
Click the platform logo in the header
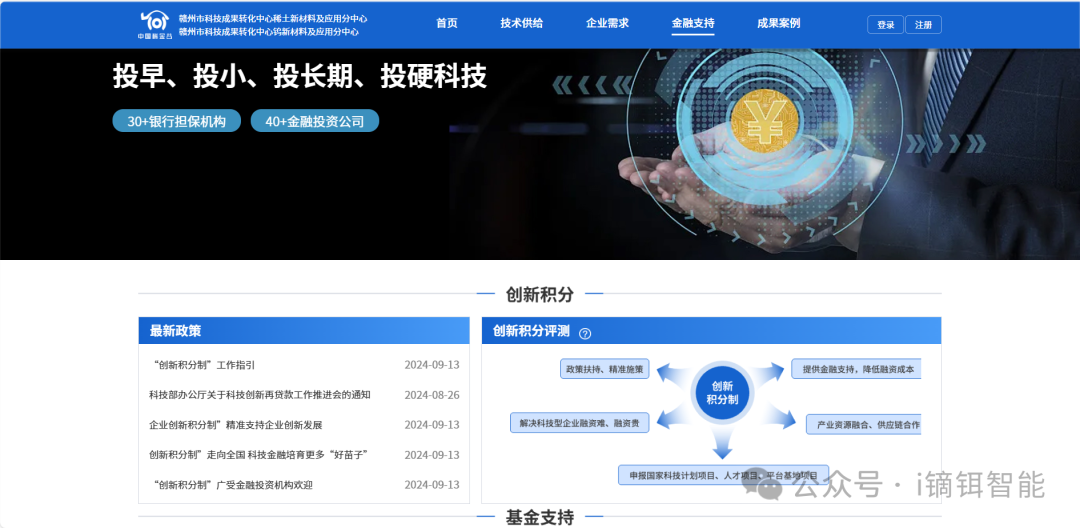[x=155, y=24]
